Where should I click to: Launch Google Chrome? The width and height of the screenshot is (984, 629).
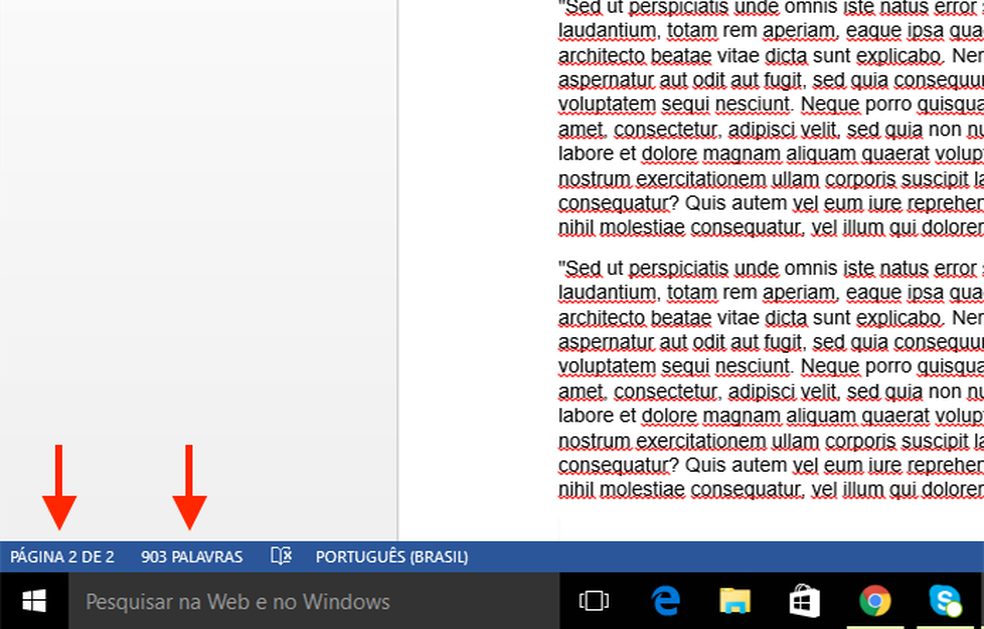(875, 600)
